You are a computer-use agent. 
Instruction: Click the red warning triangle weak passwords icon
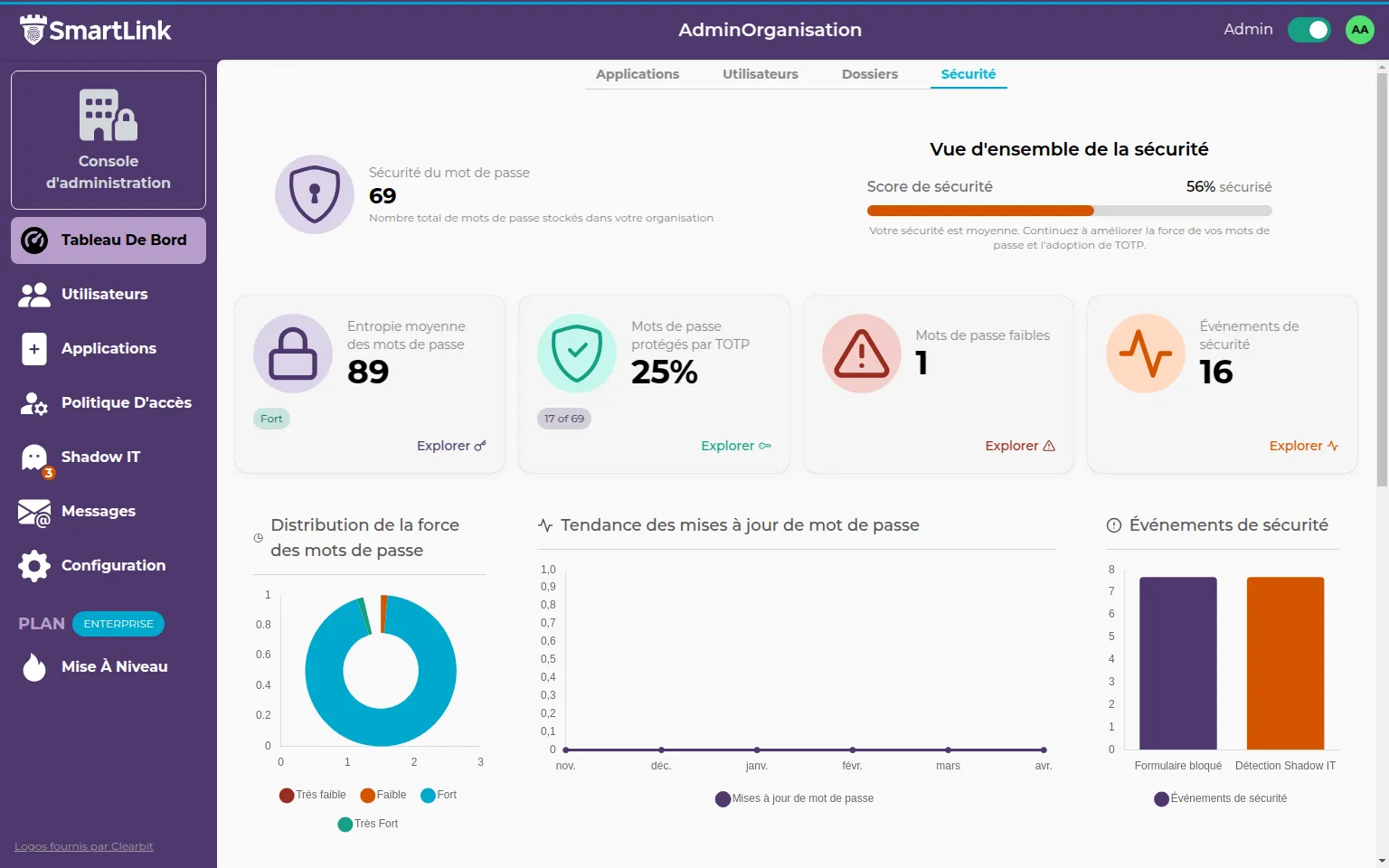pos(862,354)
